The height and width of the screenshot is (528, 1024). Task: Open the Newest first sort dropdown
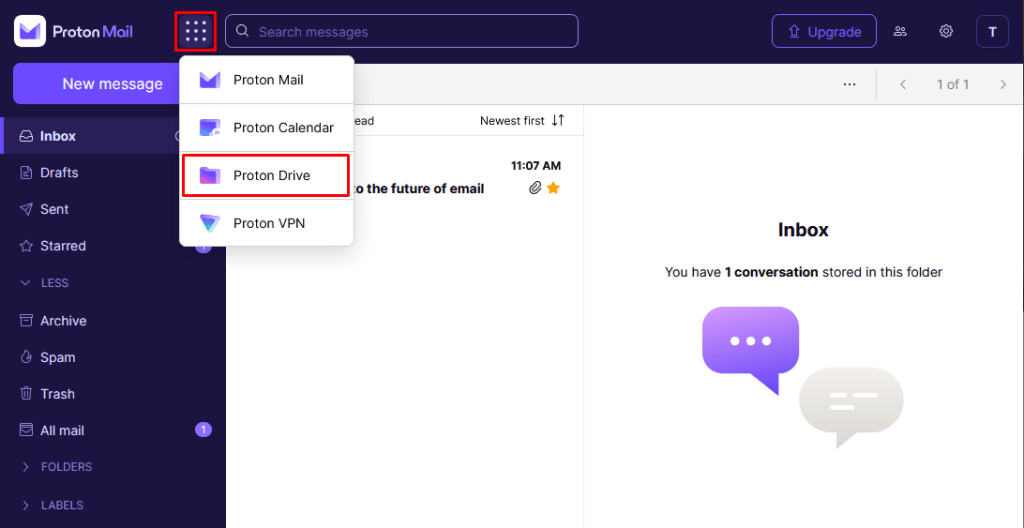point(522,120)
